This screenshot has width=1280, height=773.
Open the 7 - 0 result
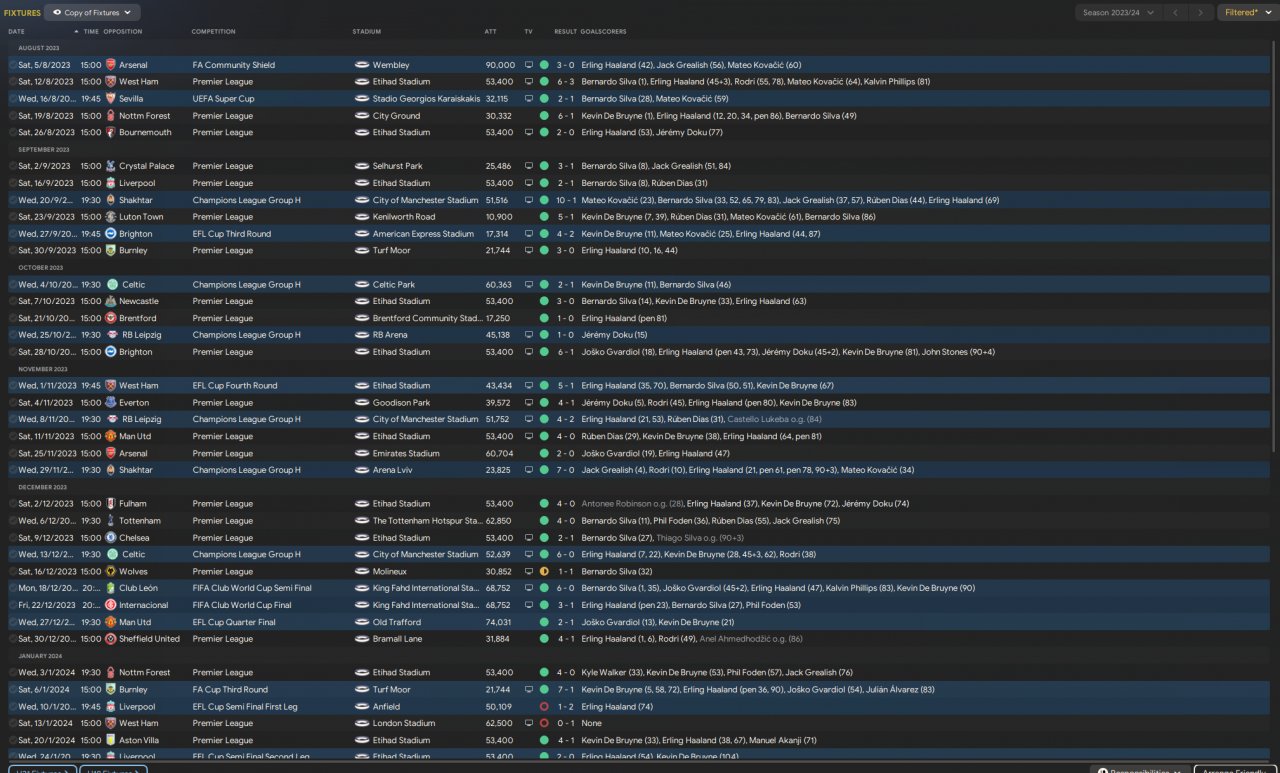566,470
